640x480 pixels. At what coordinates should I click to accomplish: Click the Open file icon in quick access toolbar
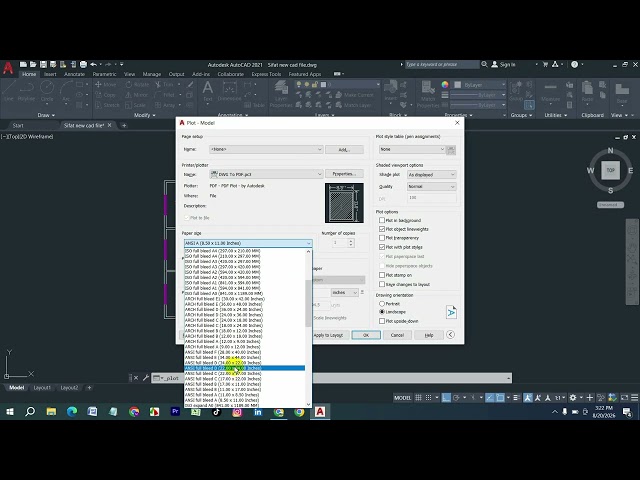pyautogui.click(x=33, y=64)
